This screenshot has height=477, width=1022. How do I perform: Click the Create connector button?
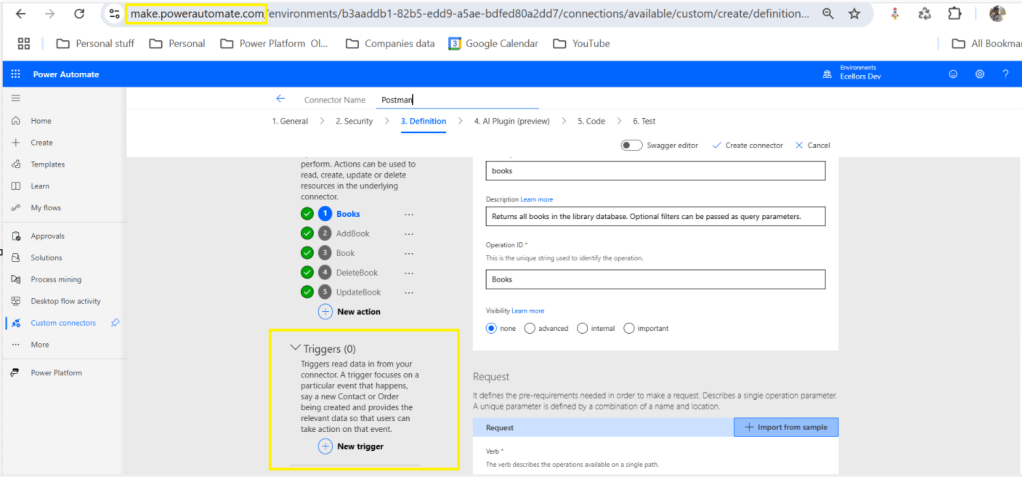pyautogui.click(x=747, y=145)
